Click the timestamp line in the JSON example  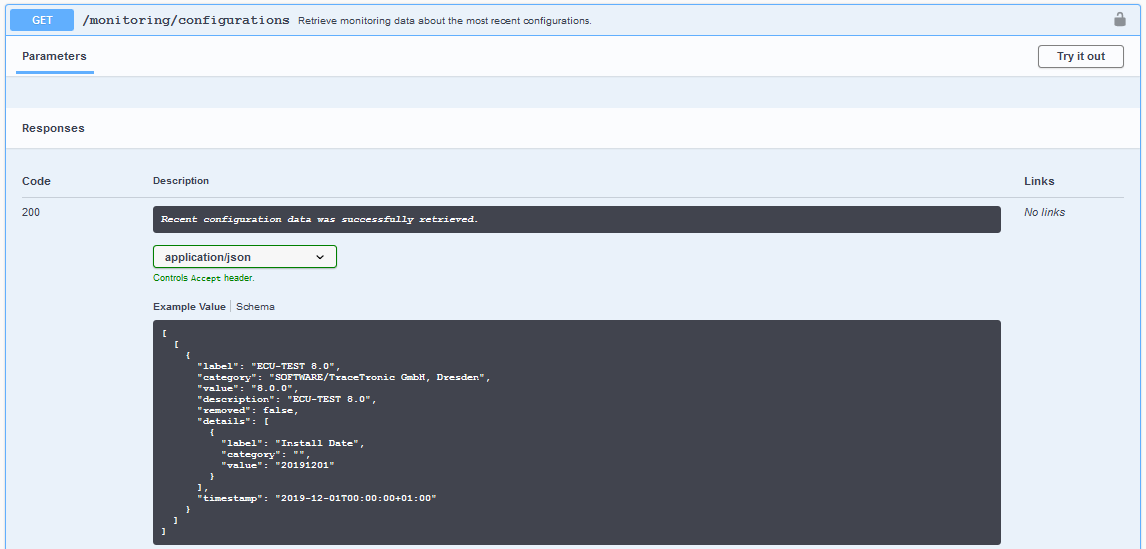point(317,498)
